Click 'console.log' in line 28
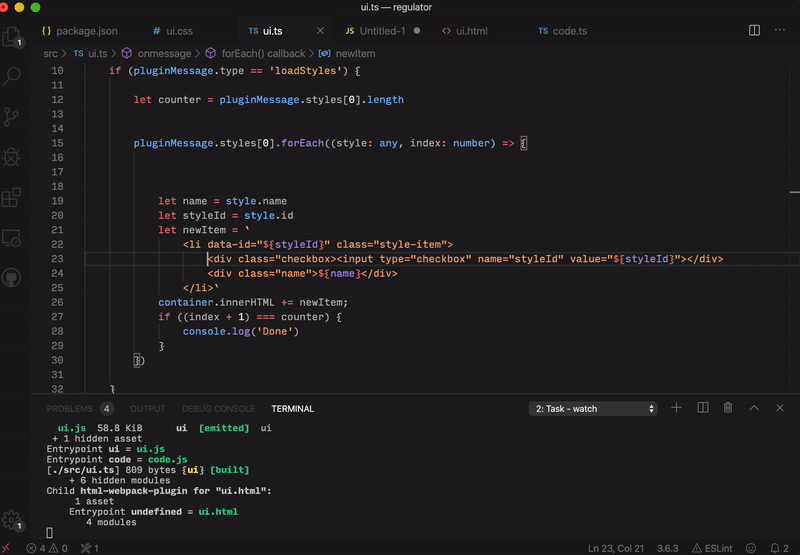The height and width of the screenshot is (555, 800). click(x=216, y=332)
